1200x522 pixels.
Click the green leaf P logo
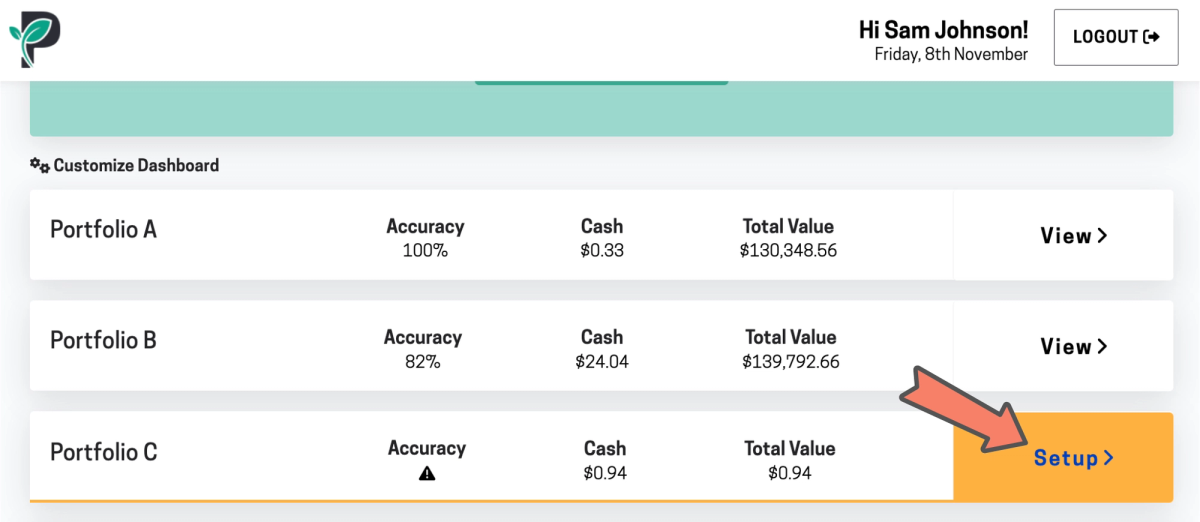tap(35, 40)
